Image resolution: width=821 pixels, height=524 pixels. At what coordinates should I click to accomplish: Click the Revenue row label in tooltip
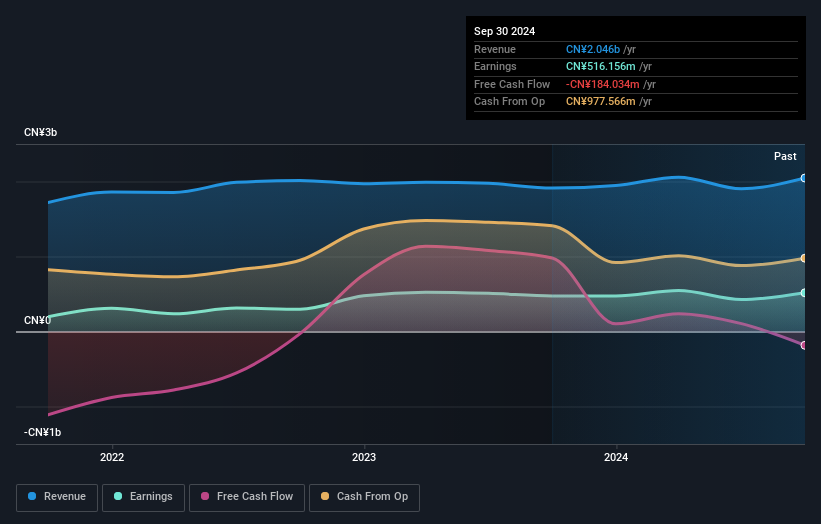tap(495, 49)
